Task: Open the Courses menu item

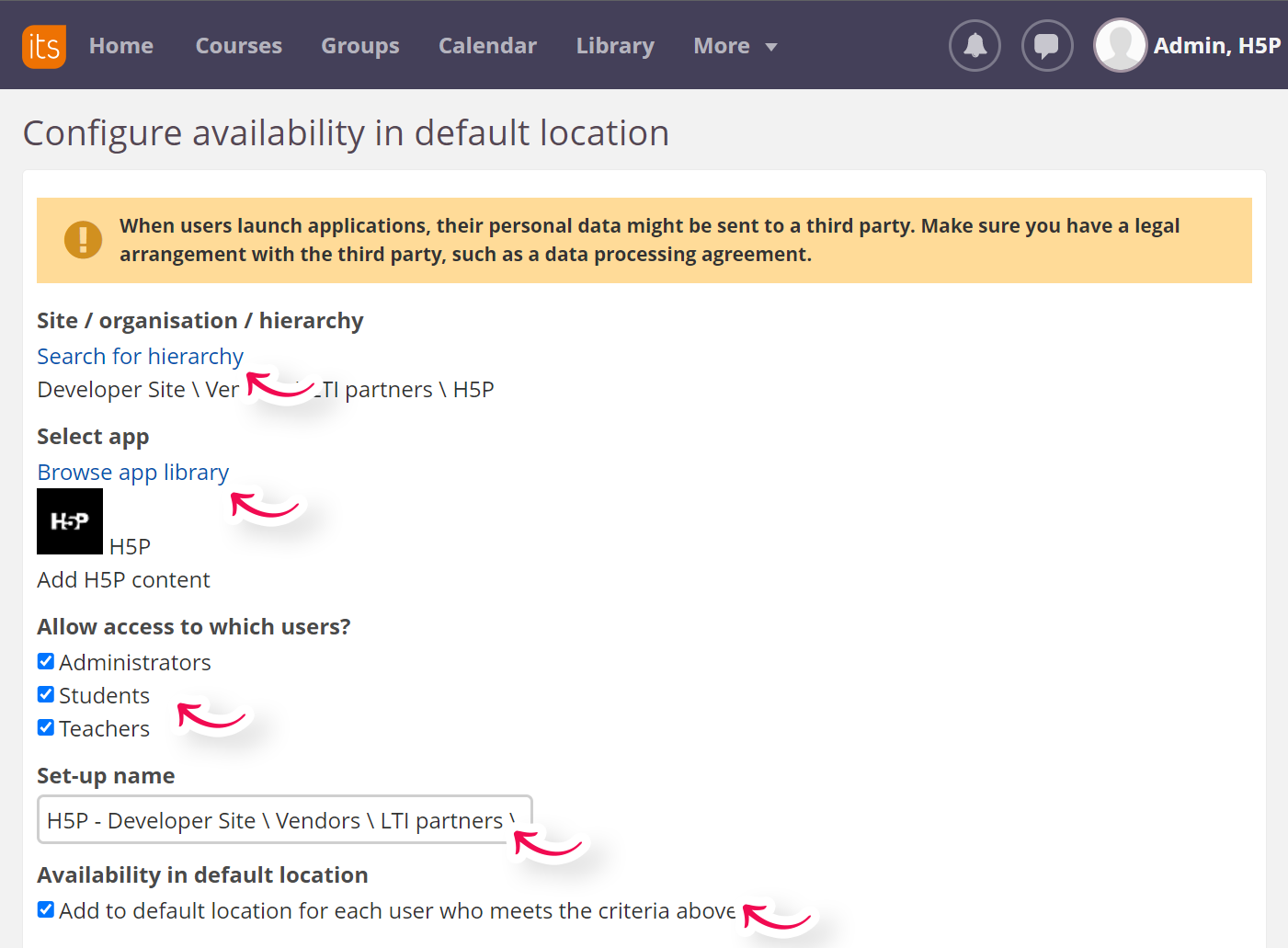Action: (238, 45)
